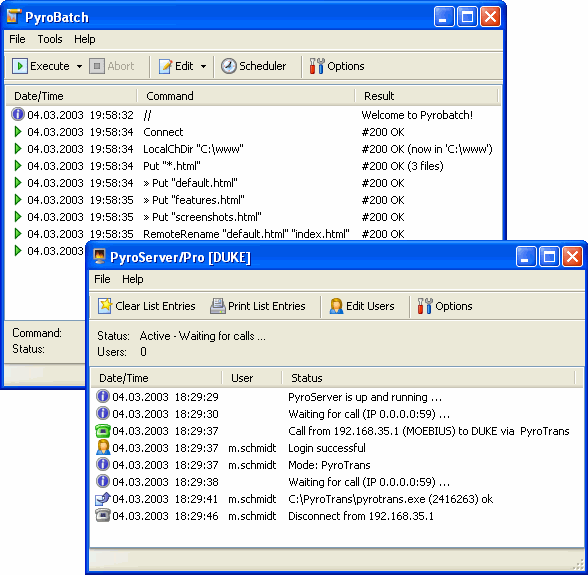Select "Call from 192.168.35.1 (MOEBIUS)" entry
Viewport: 588px width, 575px height.
[x=429, y=431]
